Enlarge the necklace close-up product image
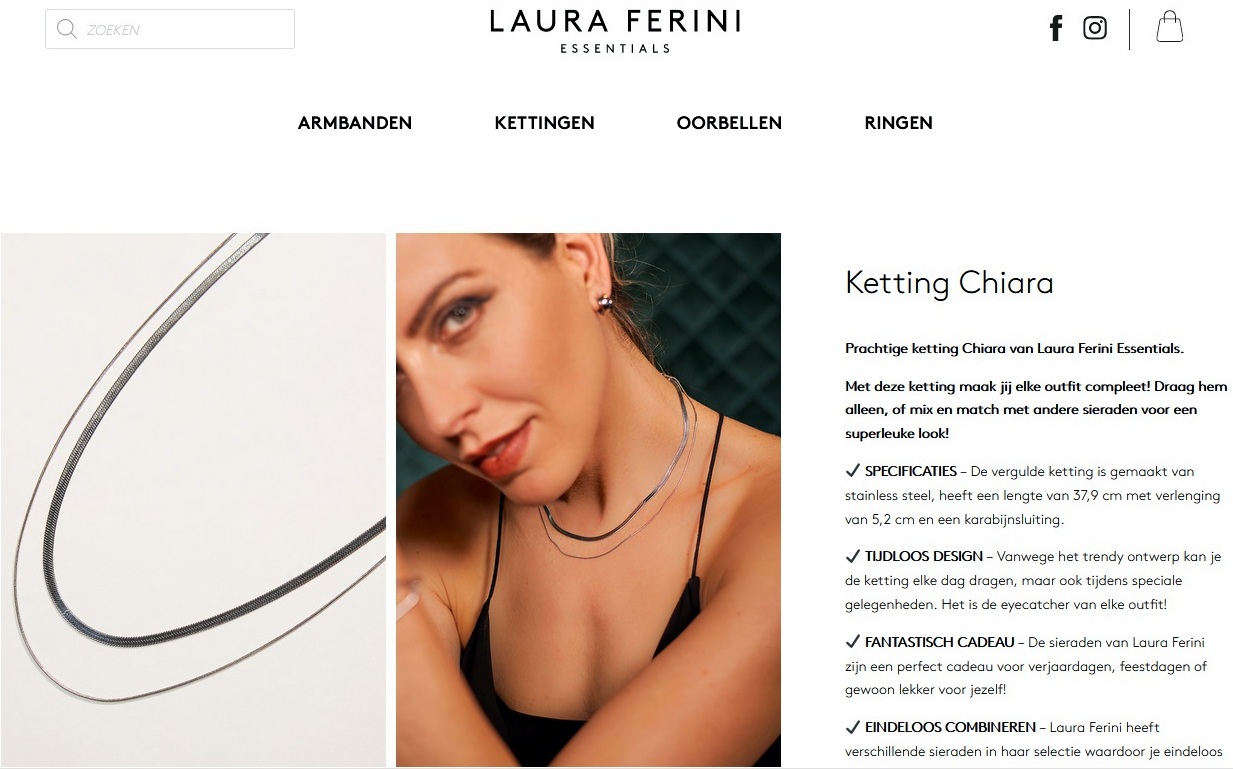Image resolution: width=1233 pixels, height=769 pixels. (x=193, y=500)
